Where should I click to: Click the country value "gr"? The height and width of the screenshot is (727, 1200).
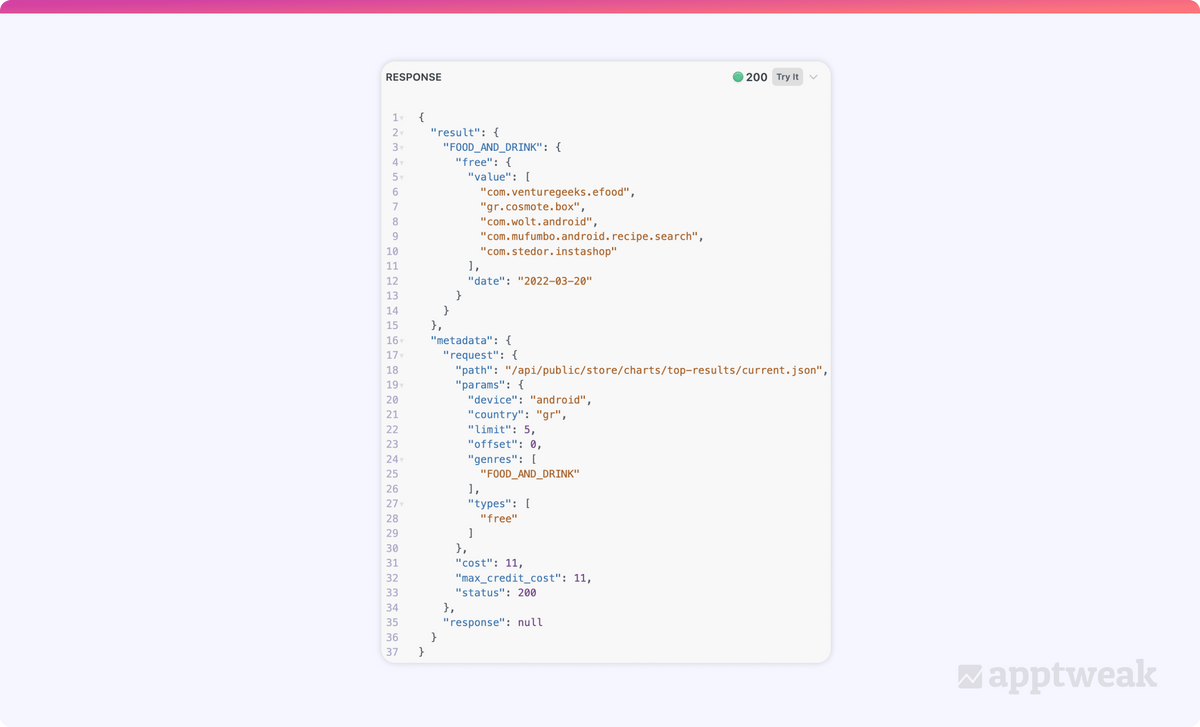pyautogui.click(x=549, y=414)
